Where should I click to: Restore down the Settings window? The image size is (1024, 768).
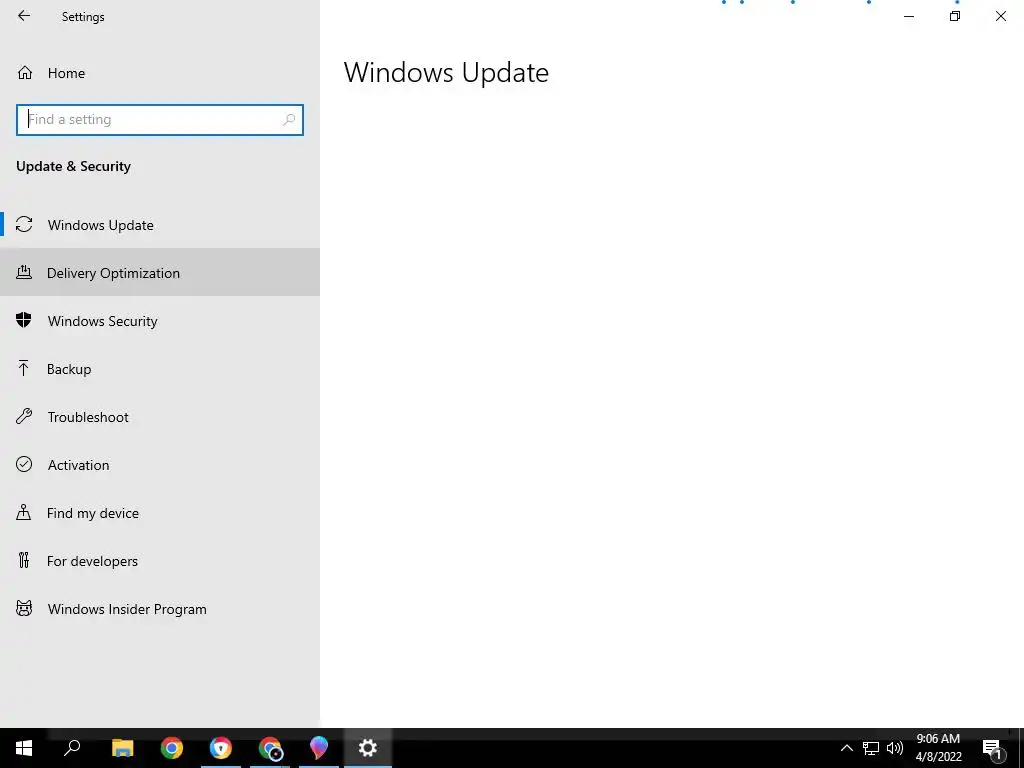(x=955, y=16)
